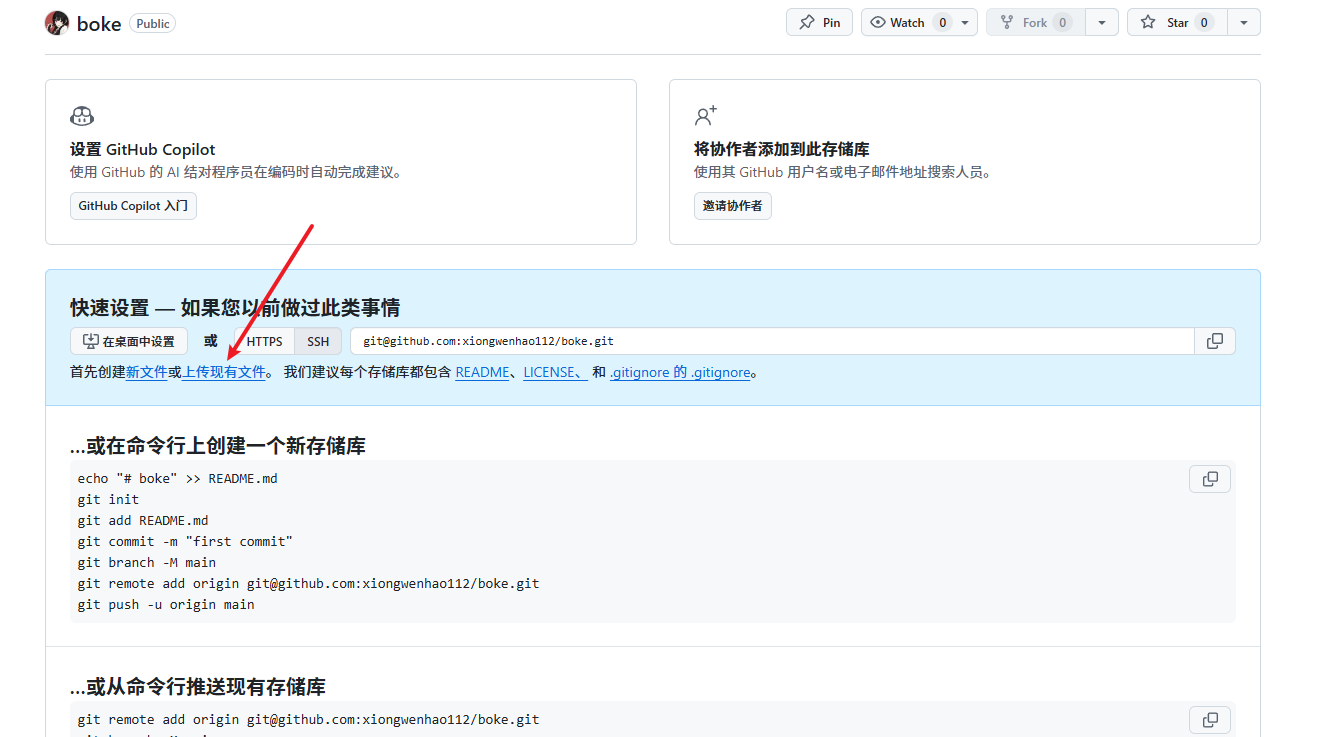
Task: Click the …或从命令行推送现有存储库 heading
Action: click(x=197, y=687)
